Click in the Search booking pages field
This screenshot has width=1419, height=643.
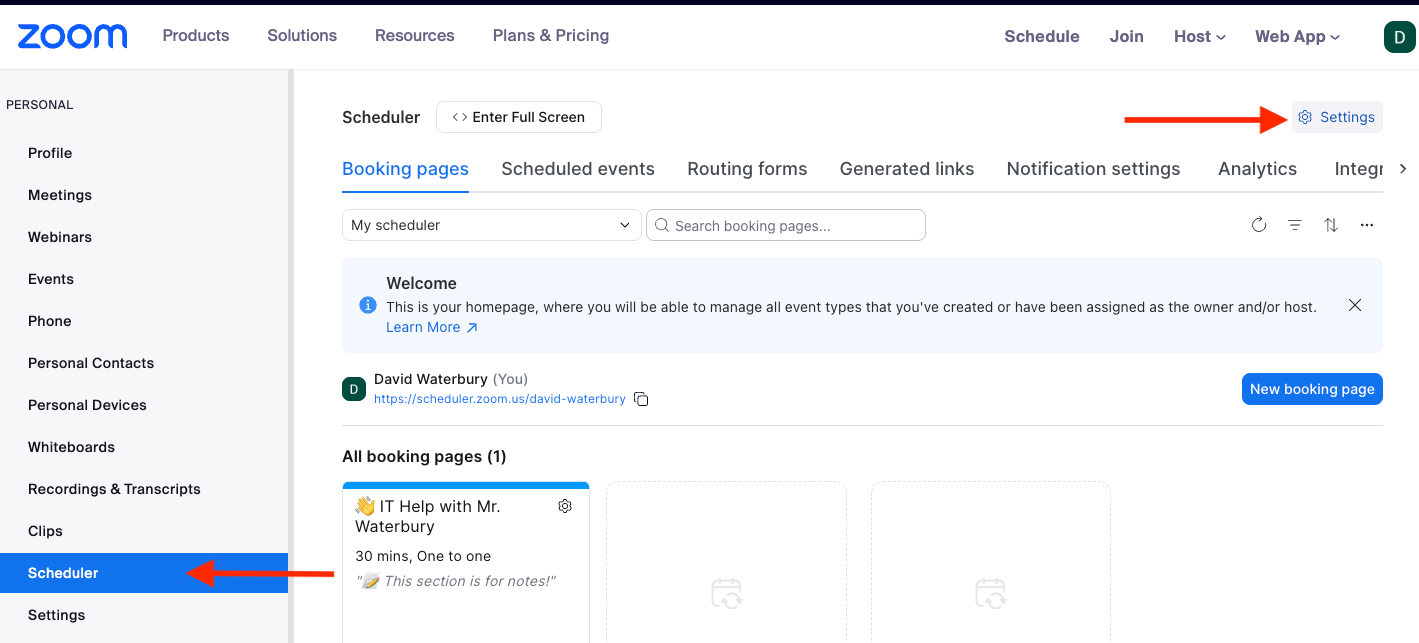click(x=786, y=225)
